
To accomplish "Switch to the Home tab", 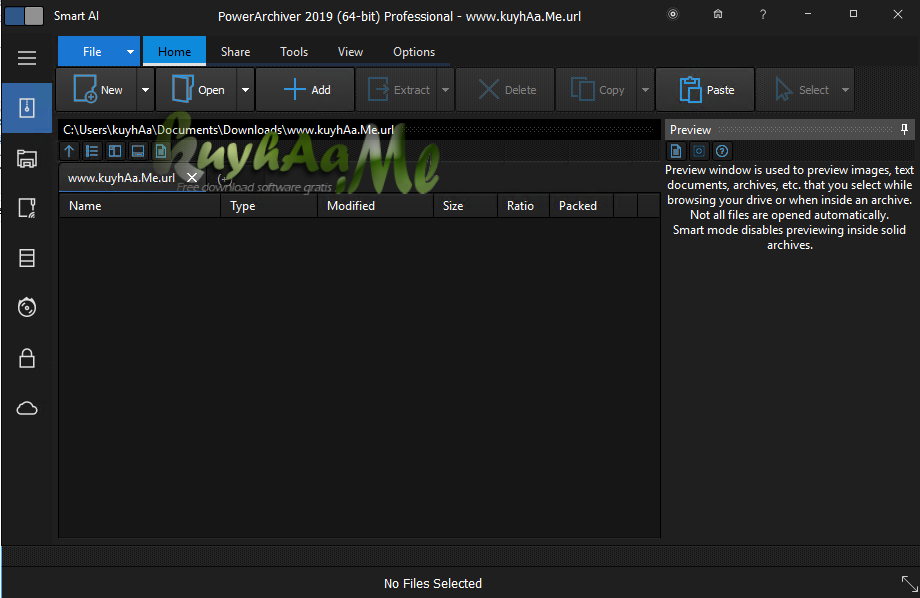I will 174,52.
